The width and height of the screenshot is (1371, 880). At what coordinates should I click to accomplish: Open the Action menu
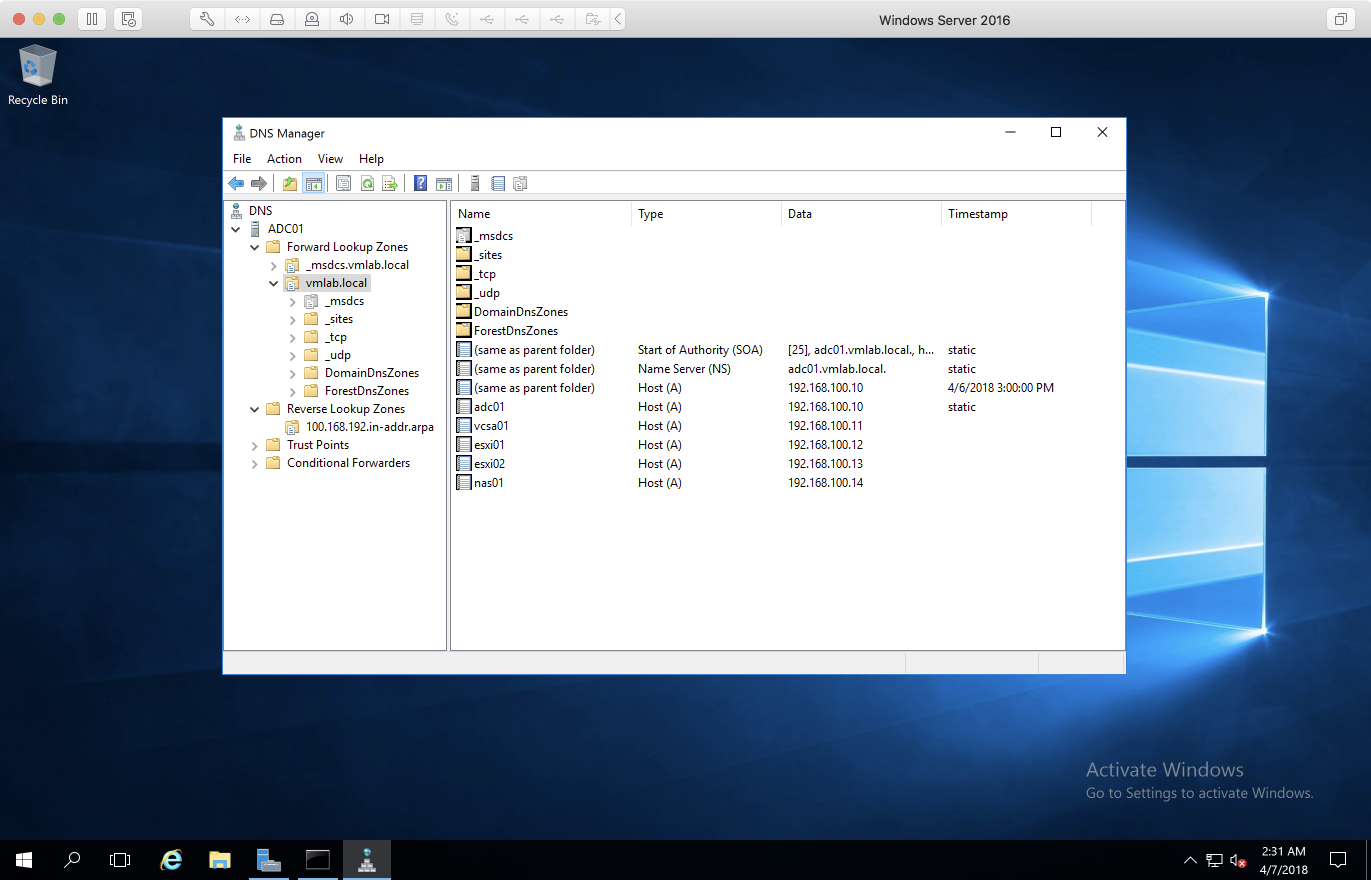point(284,159)
